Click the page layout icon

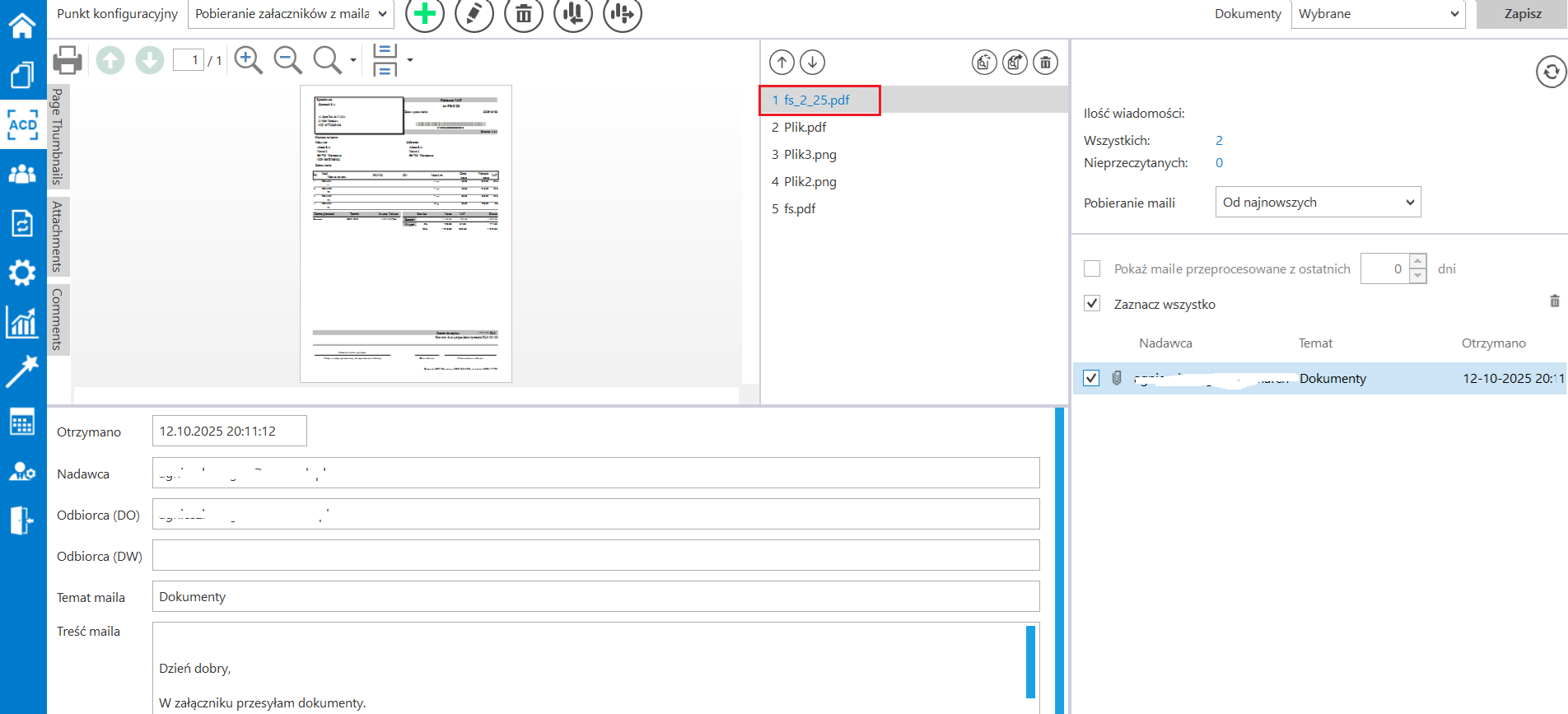click(385, 60)
